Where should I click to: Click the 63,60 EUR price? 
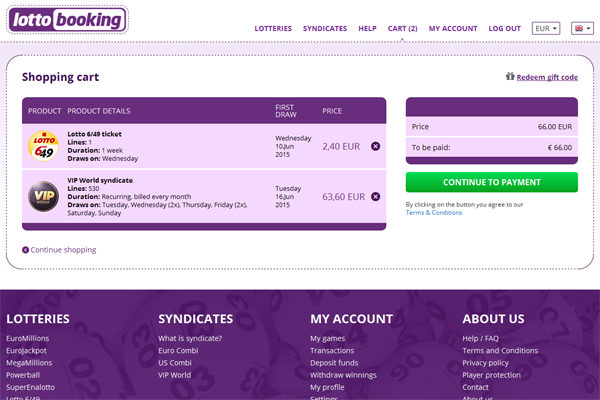344,197
